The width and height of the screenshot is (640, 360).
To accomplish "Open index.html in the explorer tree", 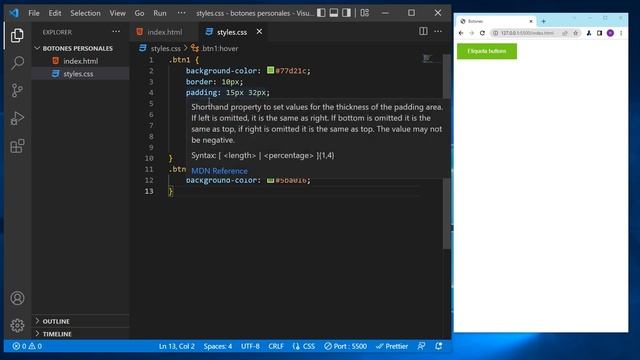I will point(80,61).
